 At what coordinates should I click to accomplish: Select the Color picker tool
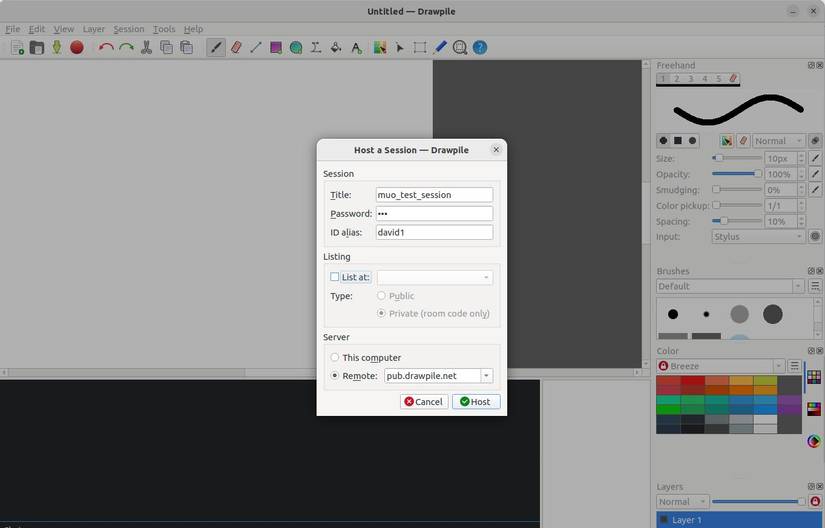pyautogui.click(x=379, y=47)
